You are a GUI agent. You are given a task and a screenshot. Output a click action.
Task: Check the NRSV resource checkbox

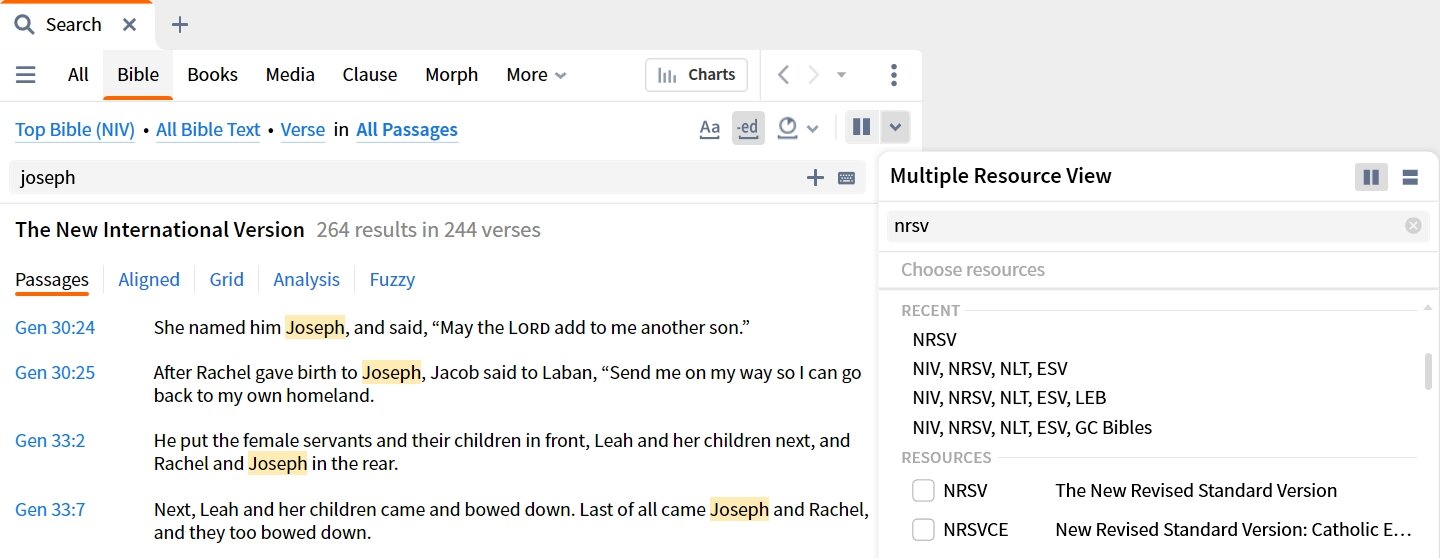[924, 491]
